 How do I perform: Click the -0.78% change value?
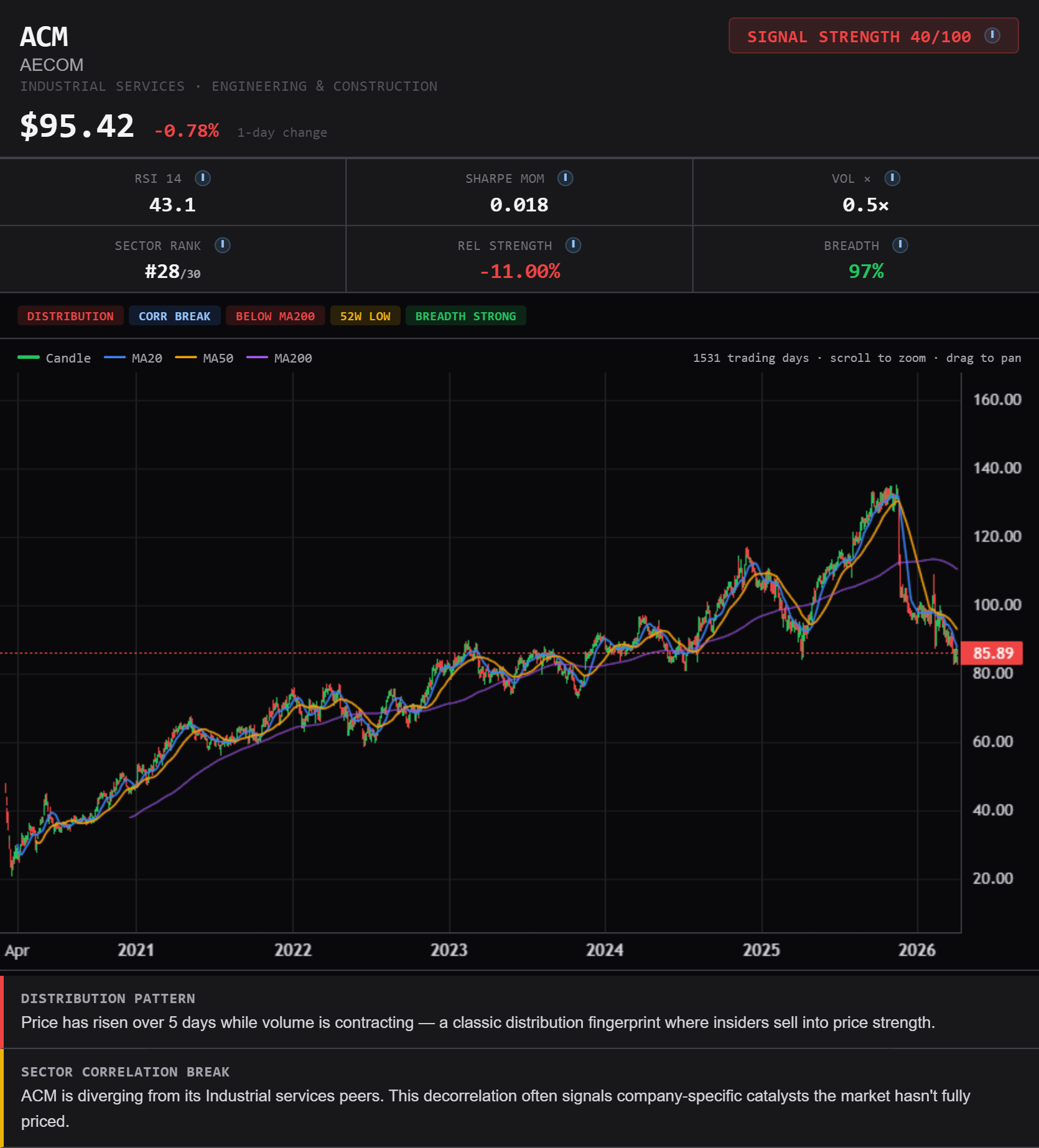click(187, 131)
